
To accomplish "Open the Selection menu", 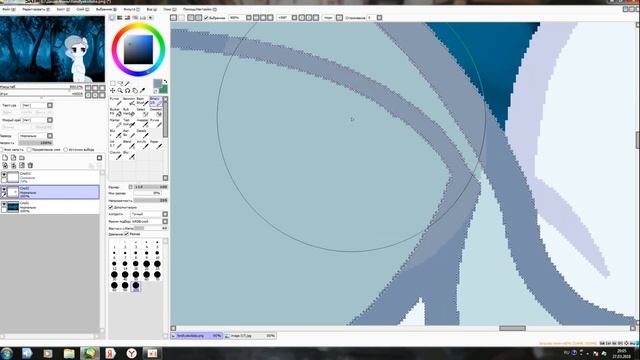I will click(x=106, y=9).
